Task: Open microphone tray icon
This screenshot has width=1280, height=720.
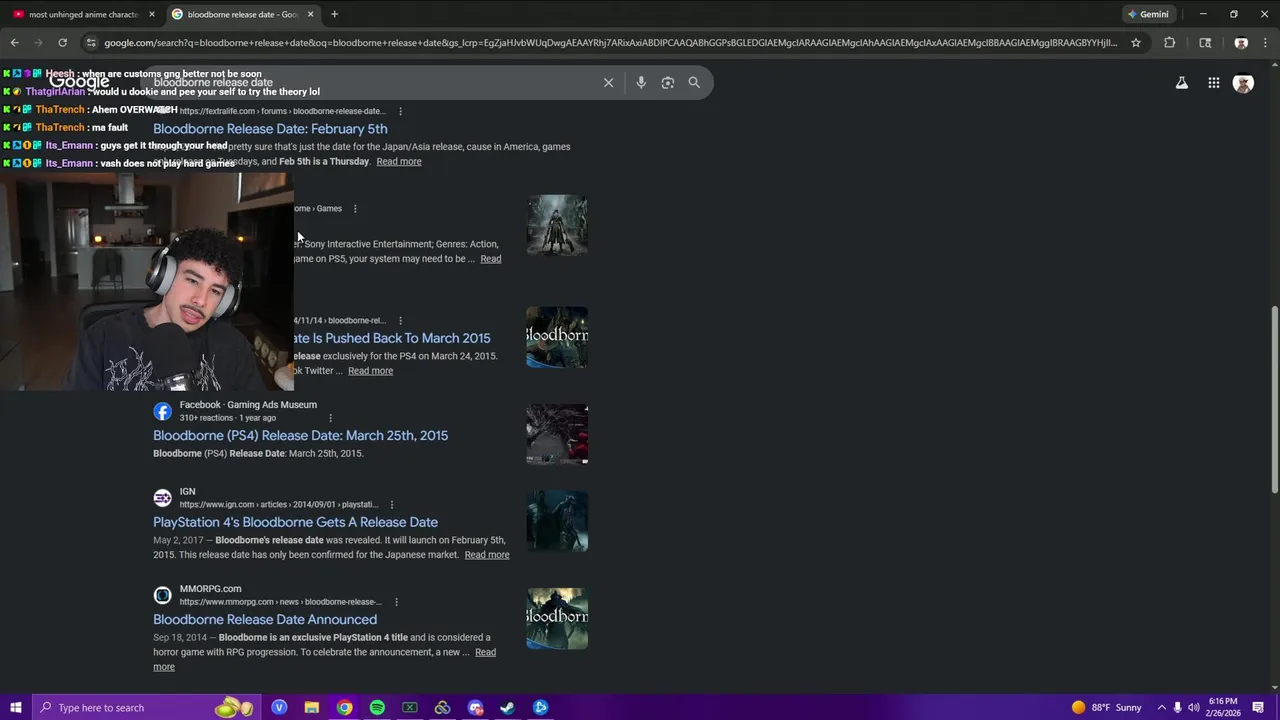Action: tap(1177, 708)
